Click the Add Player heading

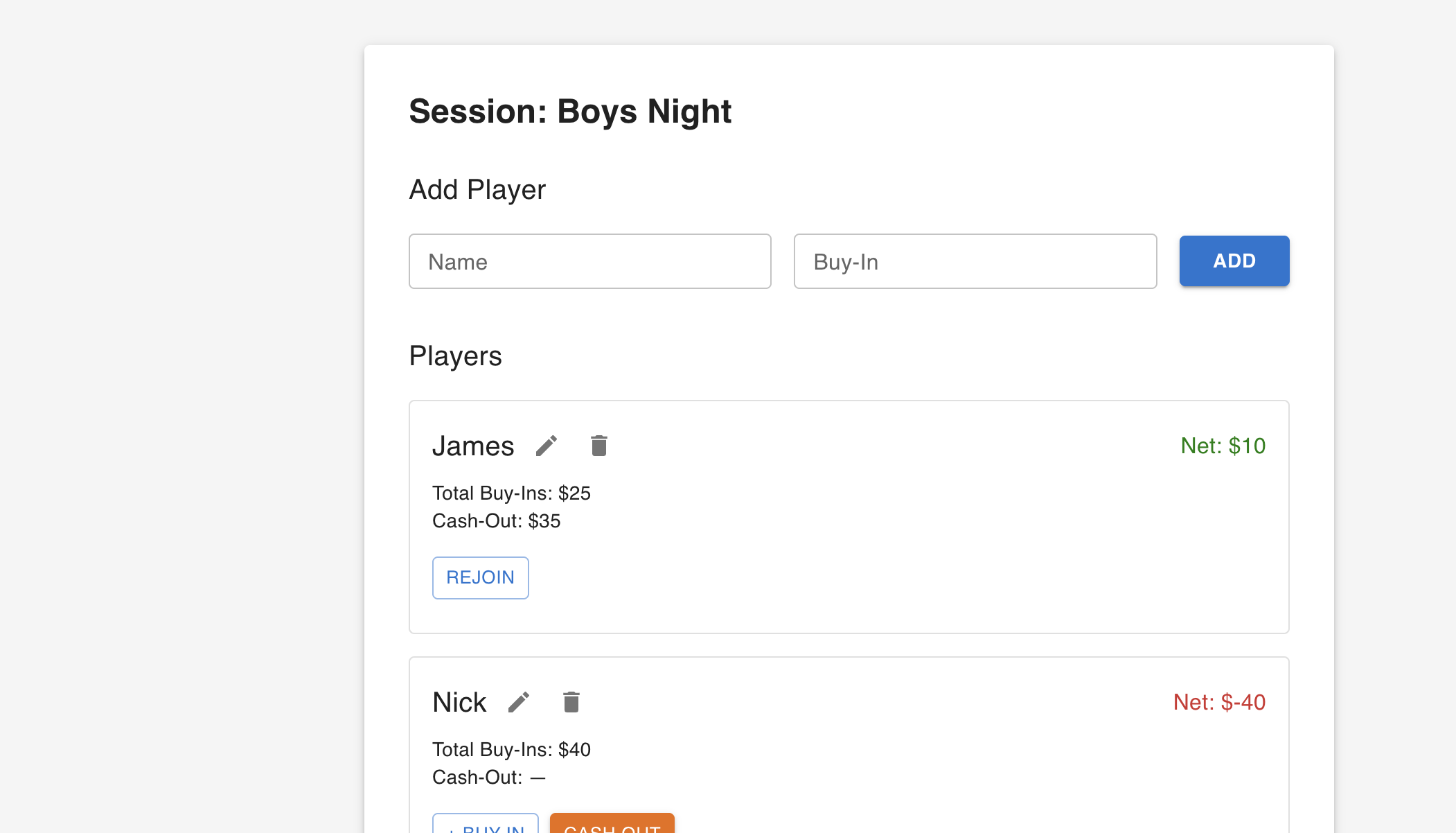[x=477, y=190]
